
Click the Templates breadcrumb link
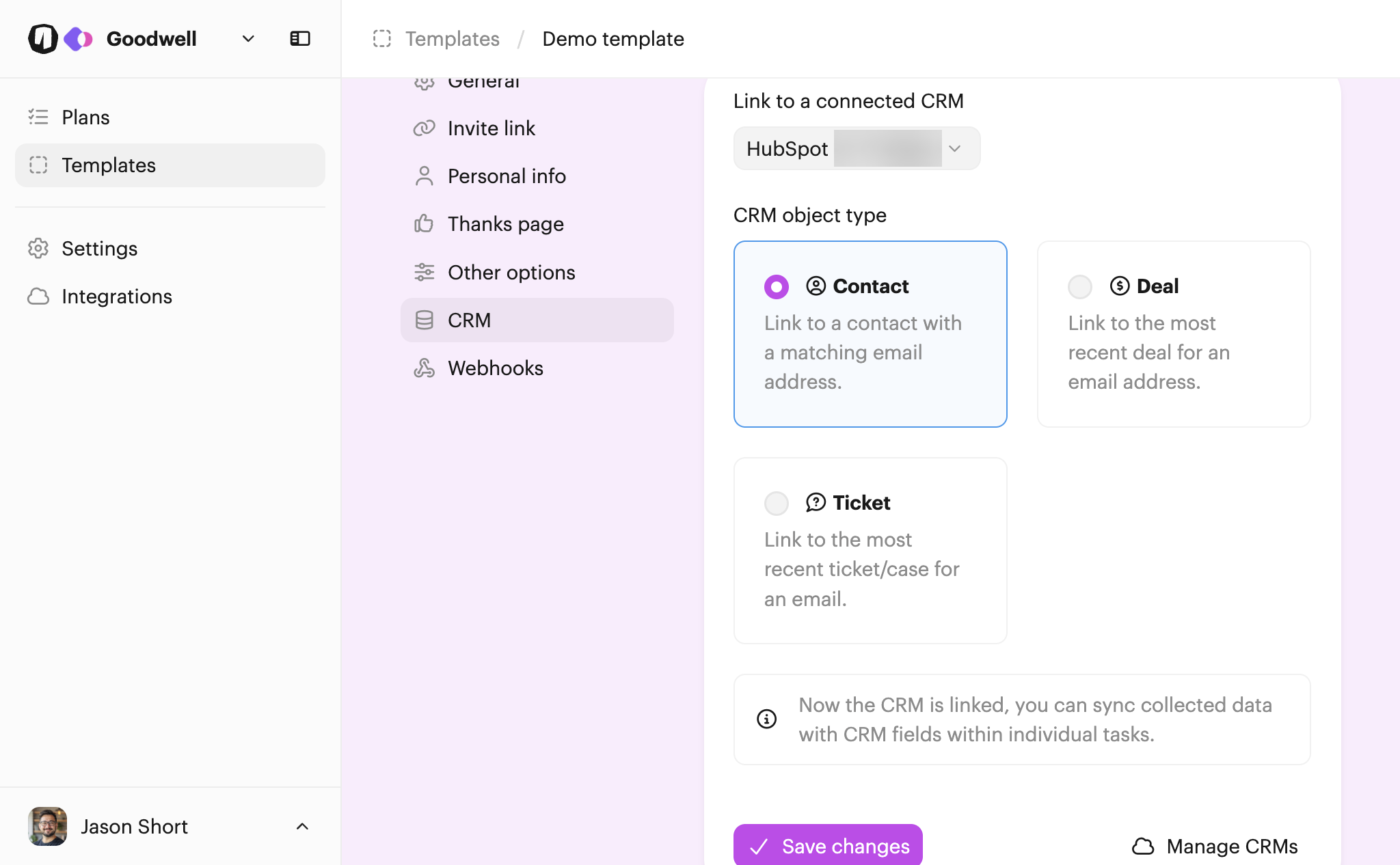(452, 39)
